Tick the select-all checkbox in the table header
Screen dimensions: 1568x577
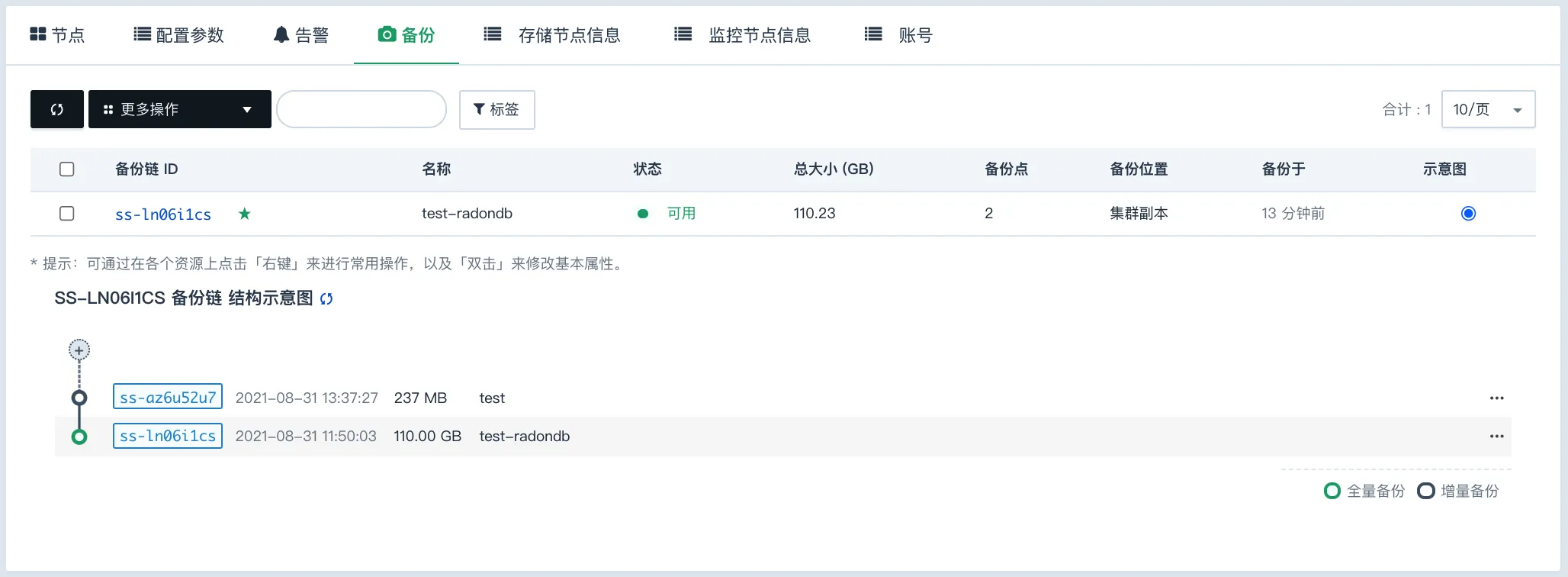tap(67, 169)
